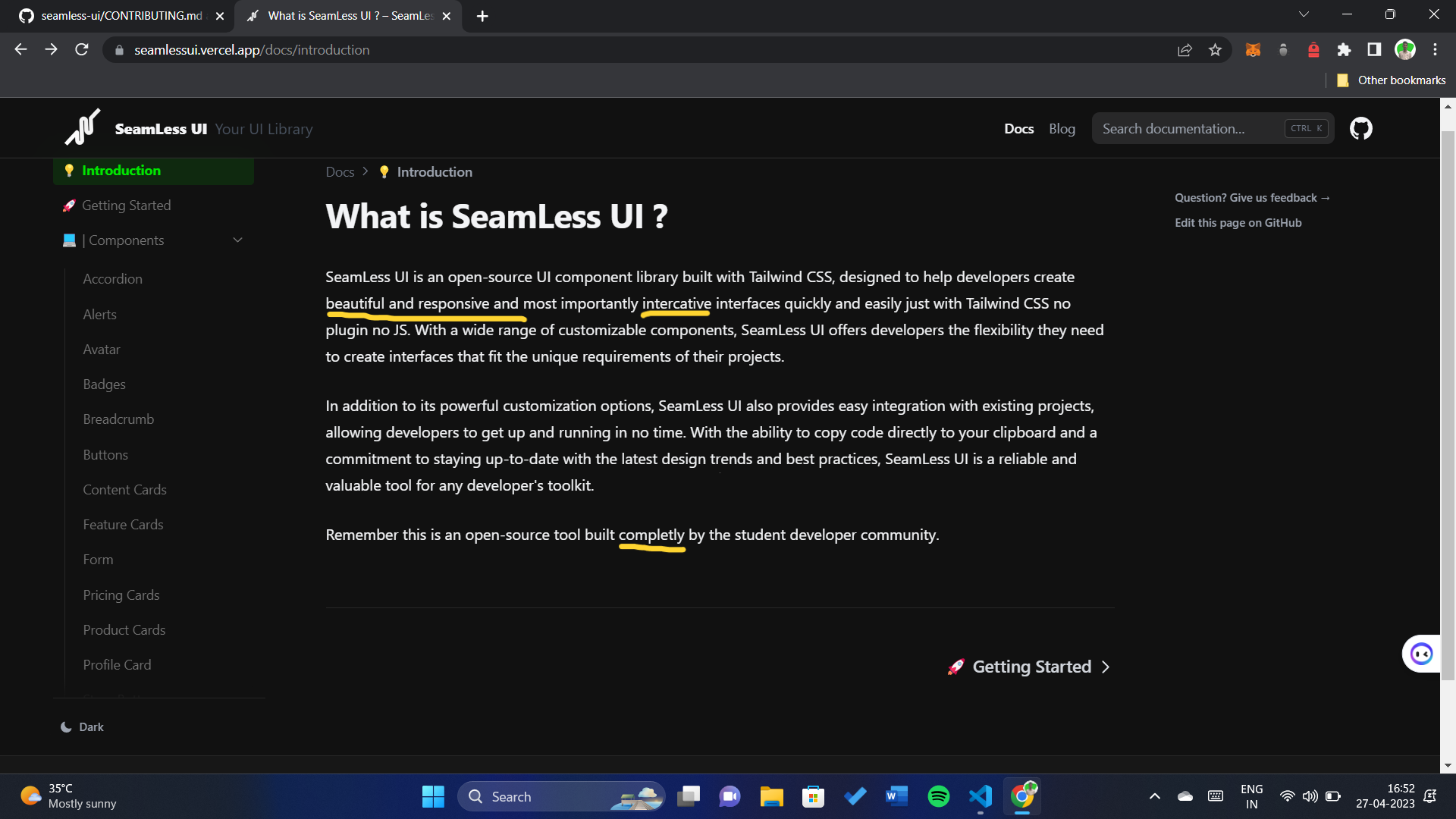Go to Getting Started via the next-page button

coord(1028,667)
